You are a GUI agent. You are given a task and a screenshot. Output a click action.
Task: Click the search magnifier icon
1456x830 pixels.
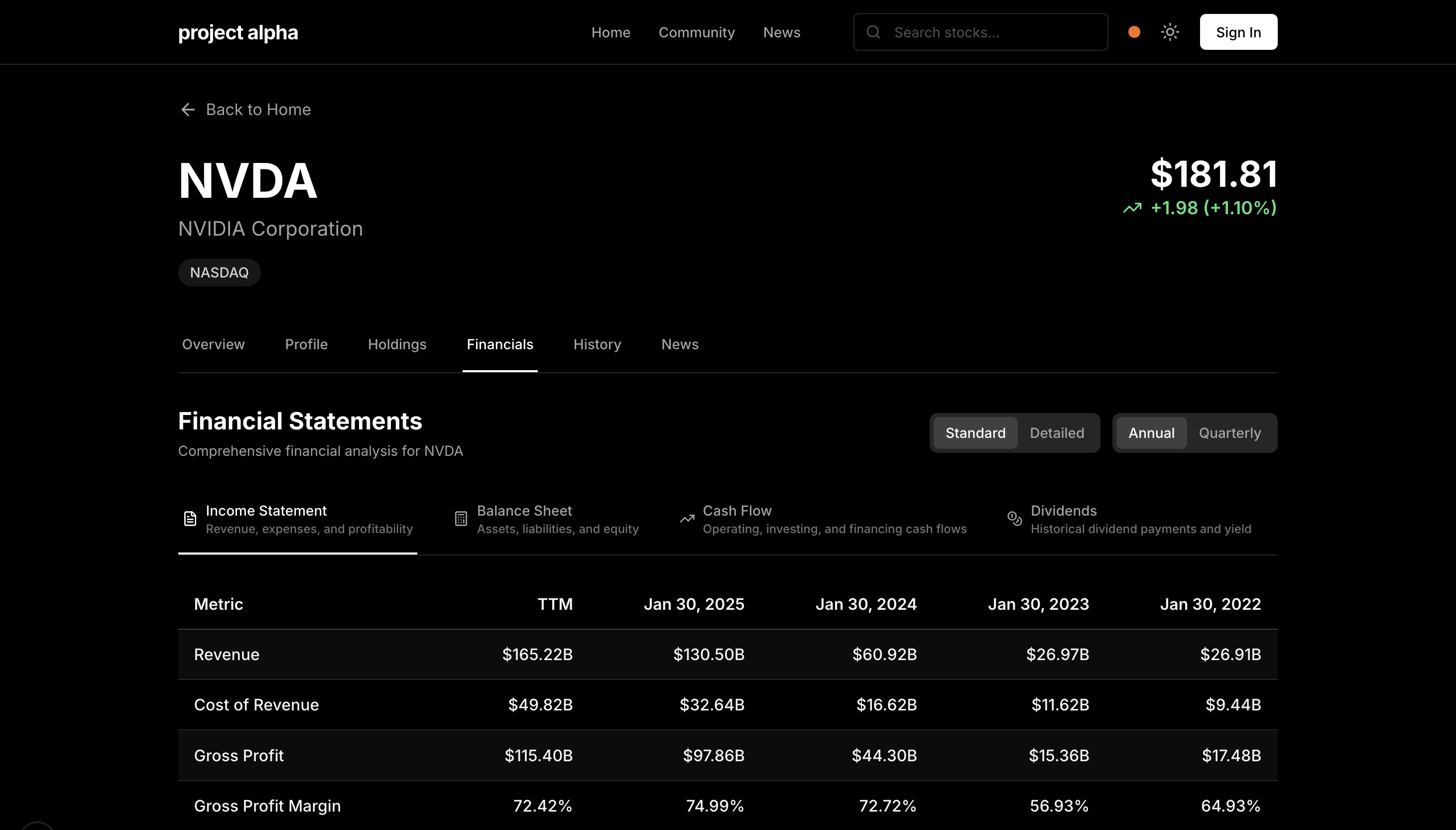tap(873, 32)
